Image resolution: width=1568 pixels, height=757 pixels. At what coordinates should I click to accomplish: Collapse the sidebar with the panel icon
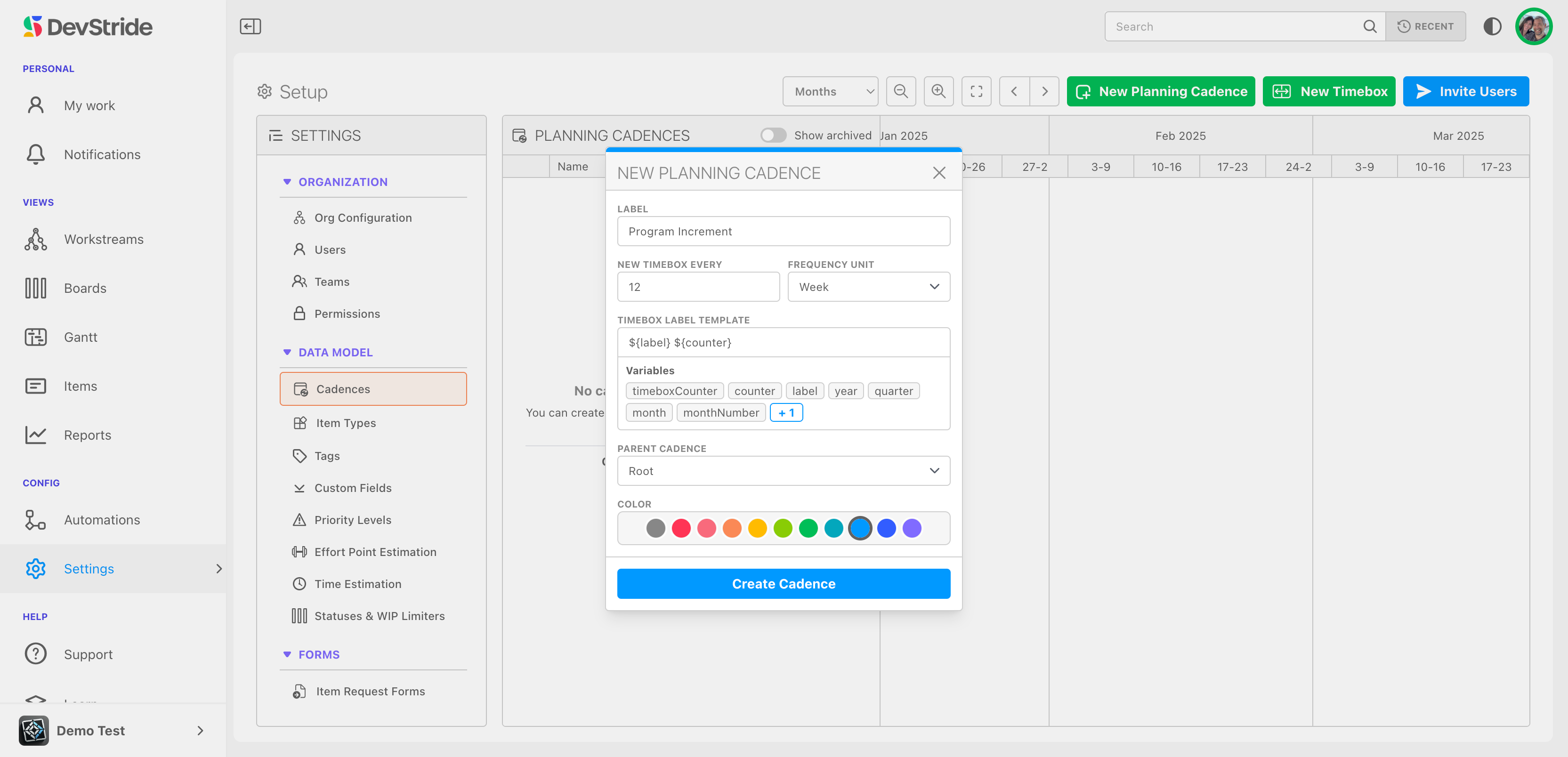250,26
